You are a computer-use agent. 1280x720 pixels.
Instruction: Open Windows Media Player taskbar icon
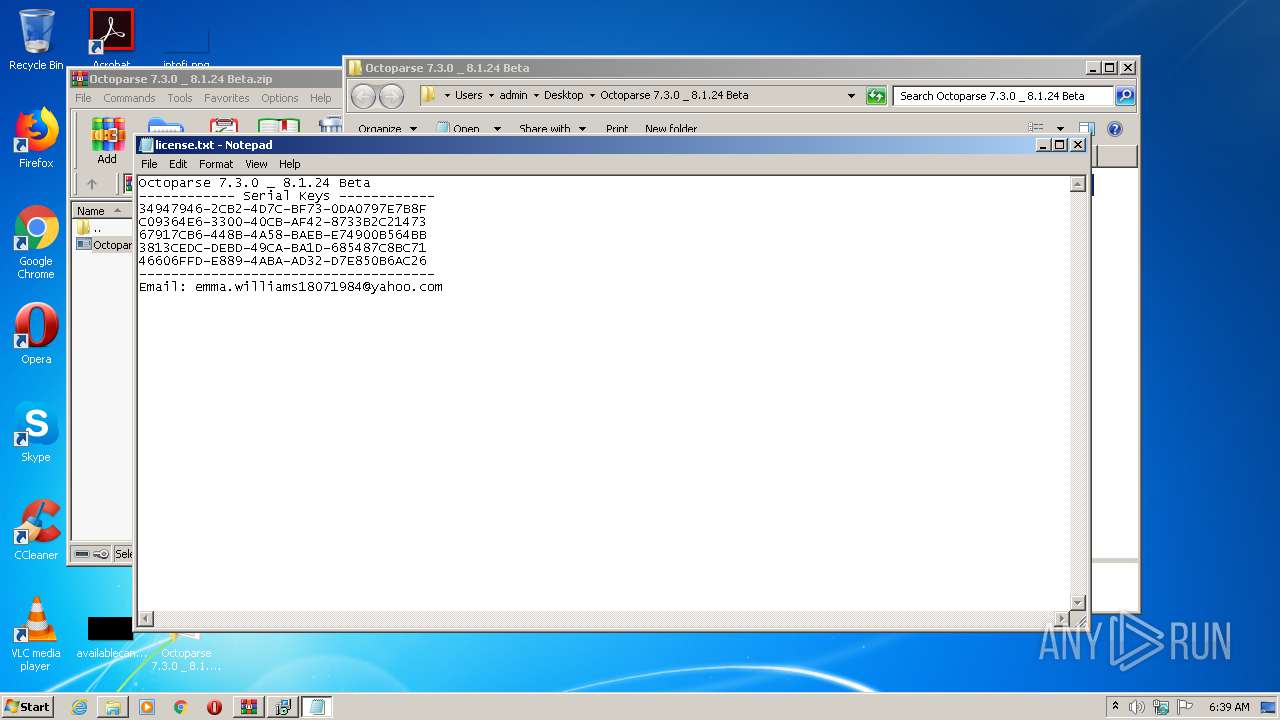click(x=147, y=707)
